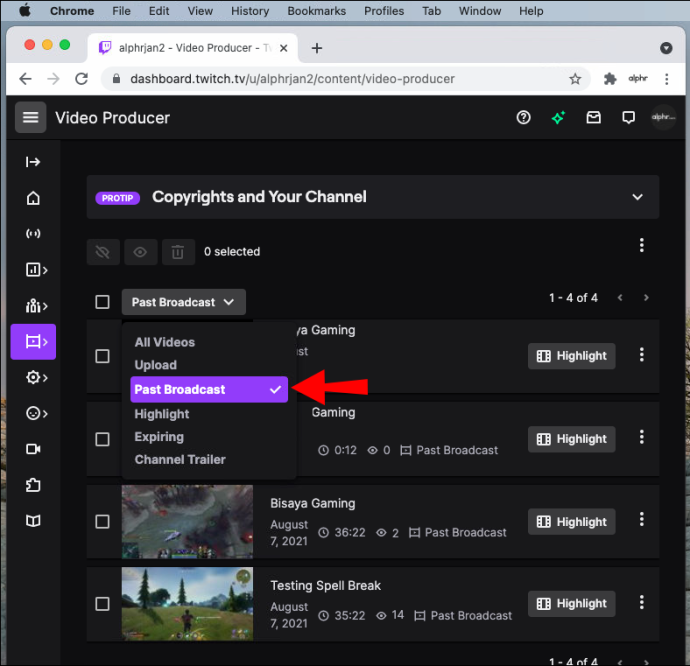This screenshot has height=666, width=690.
Task: Select Expiring in the filter list
Action: [x=159, y=437]
